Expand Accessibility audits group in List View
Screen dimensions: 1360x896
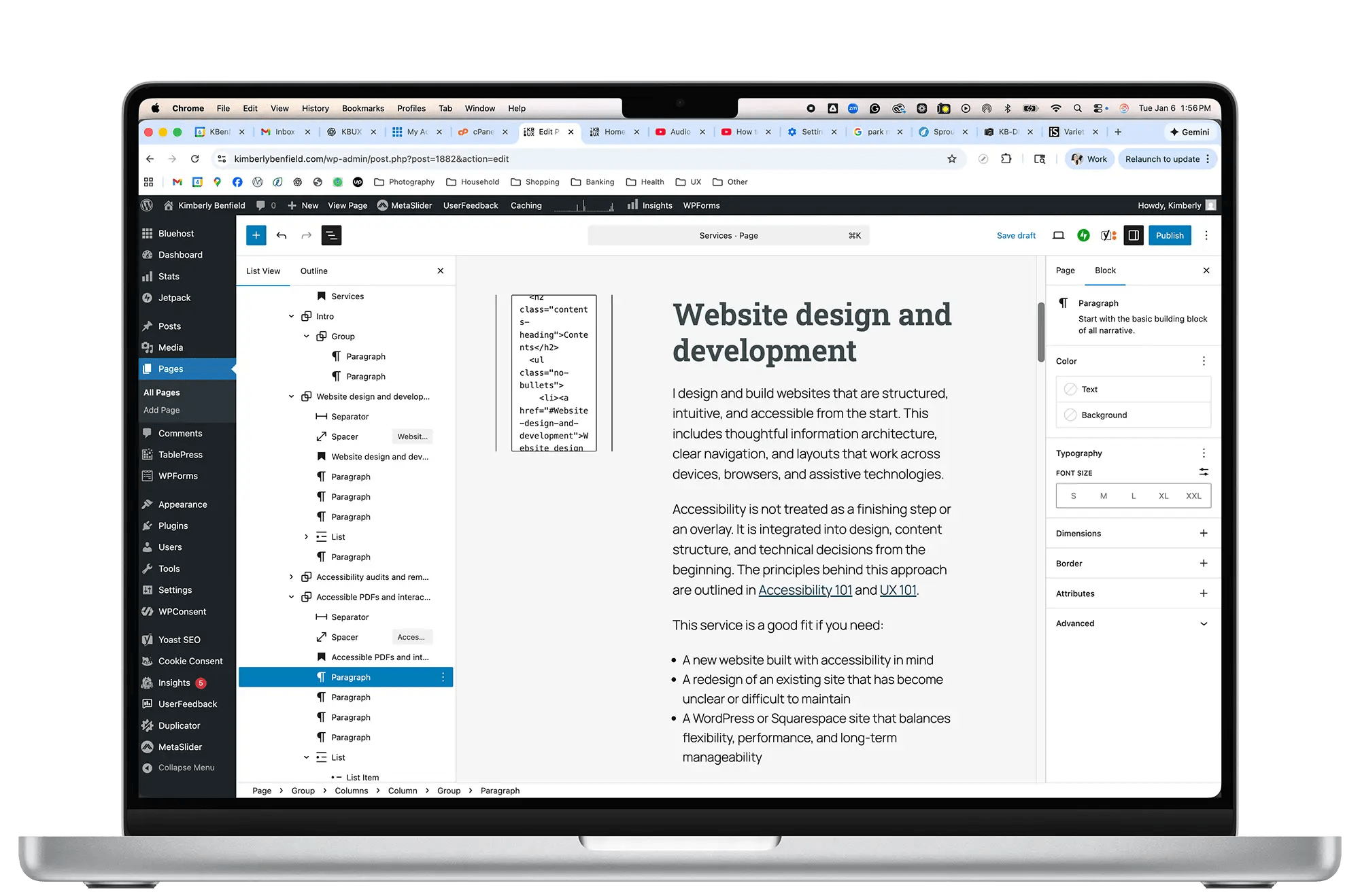pyautogui.click(x=292, y=577)
